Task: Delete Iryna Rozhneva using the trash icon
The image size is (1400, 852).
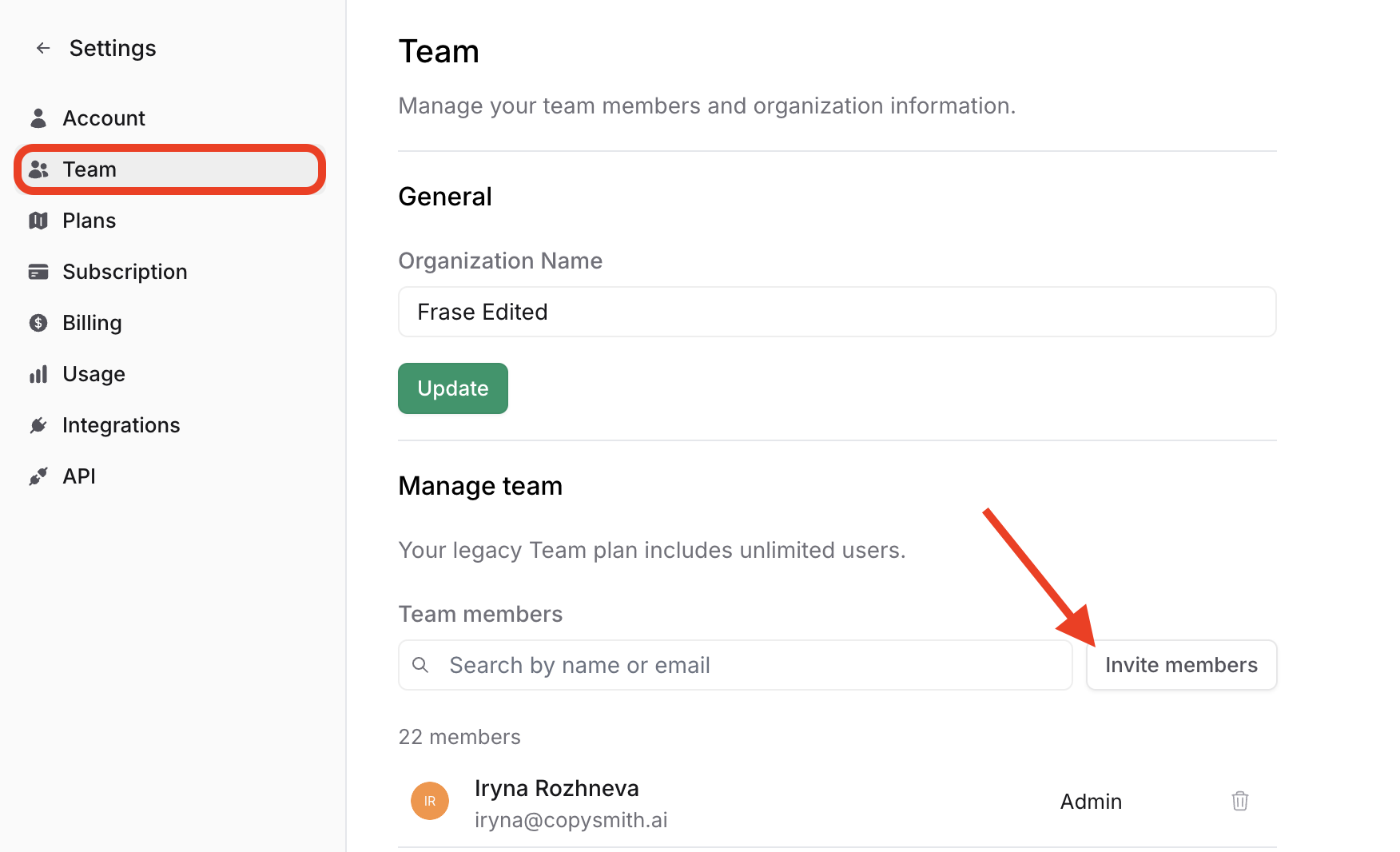Action: pyautogui.click(x=1239, y=801)
